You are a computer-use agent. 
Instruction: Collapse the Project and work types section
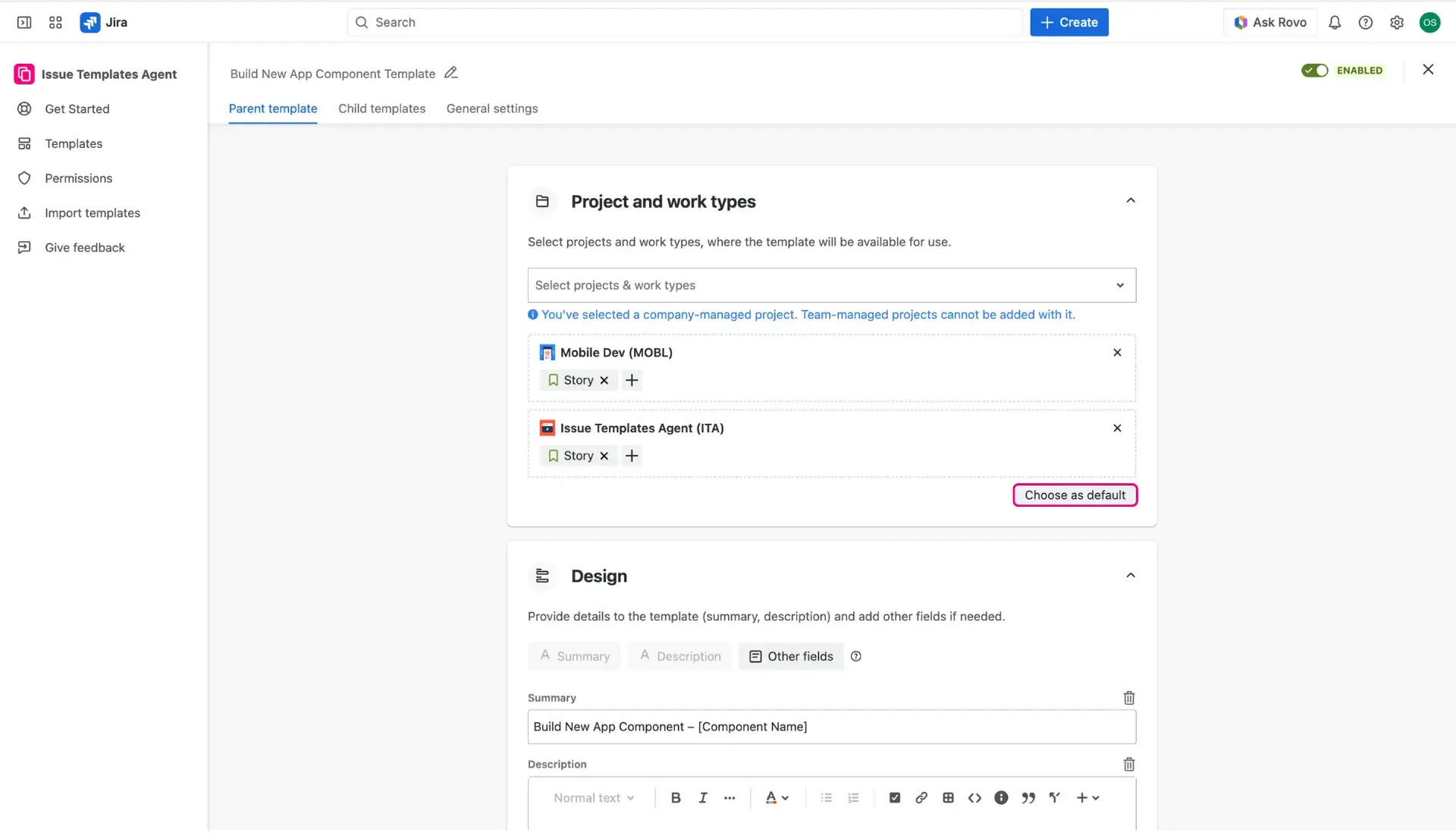pos(1130,200)
